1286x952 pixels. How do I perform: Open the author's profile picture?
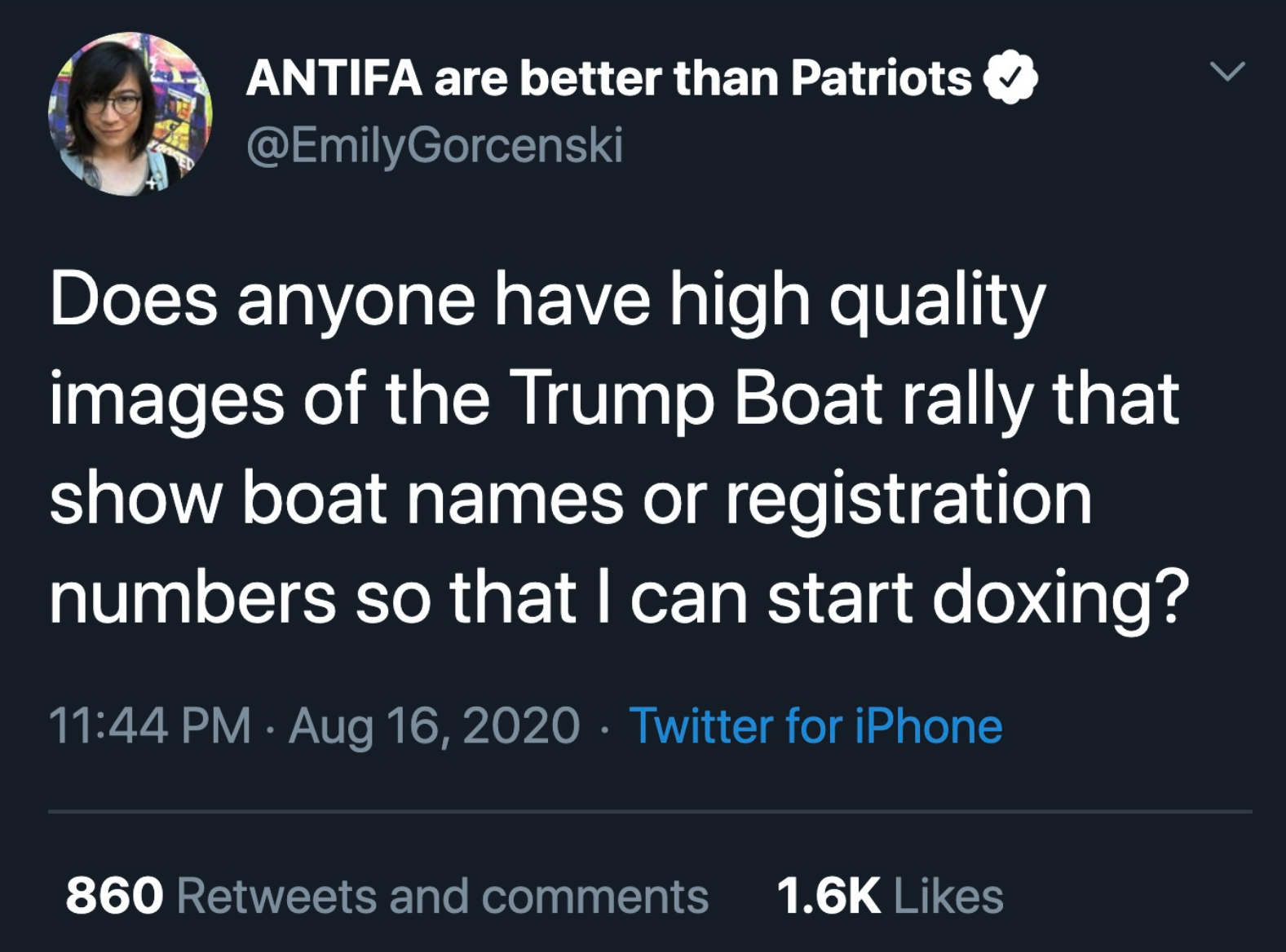click(130, 114)
